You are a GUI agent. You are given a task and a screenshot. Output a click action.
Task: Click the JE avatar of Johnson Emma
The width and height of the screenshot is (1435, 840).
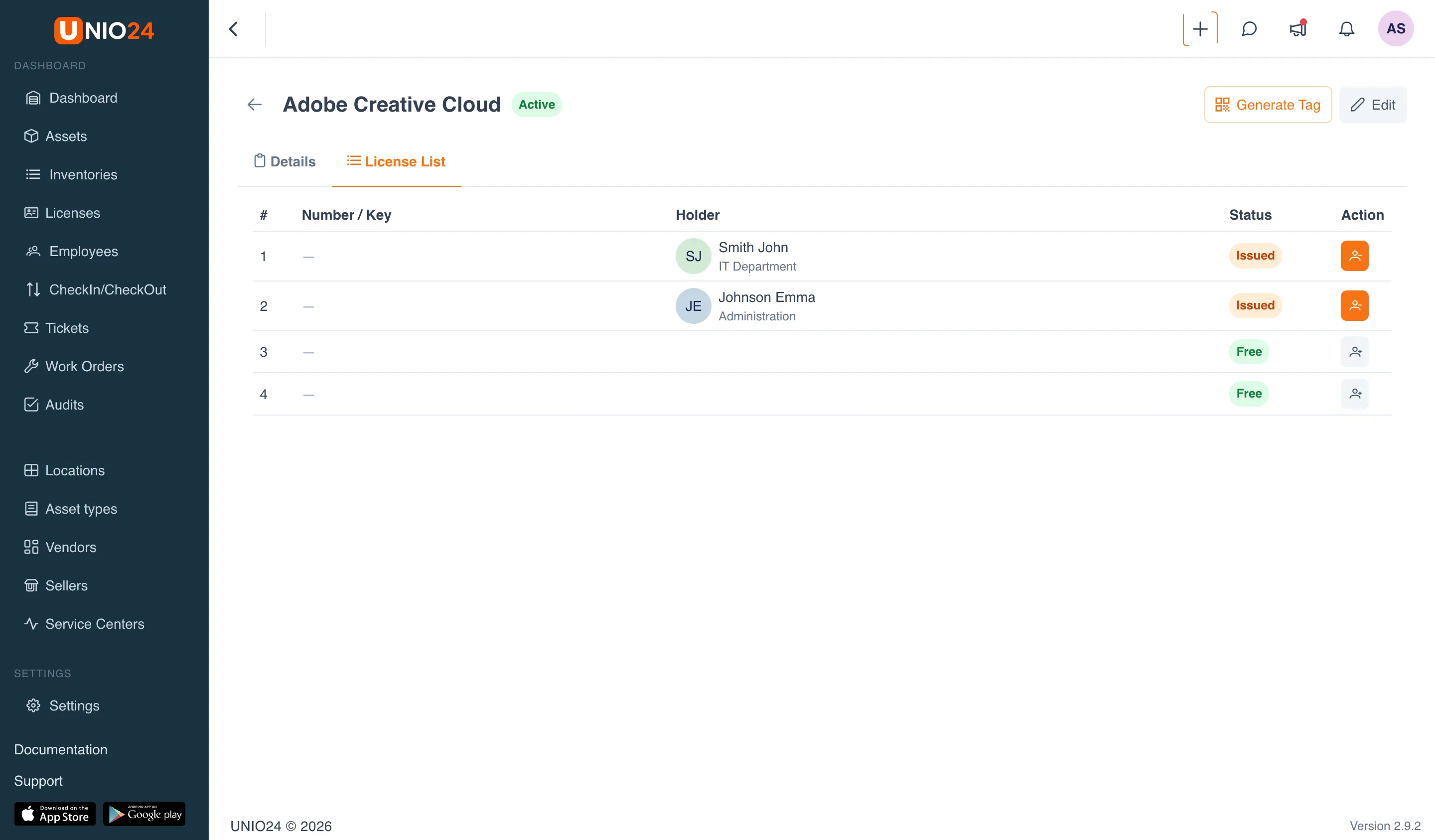(693, 306)
